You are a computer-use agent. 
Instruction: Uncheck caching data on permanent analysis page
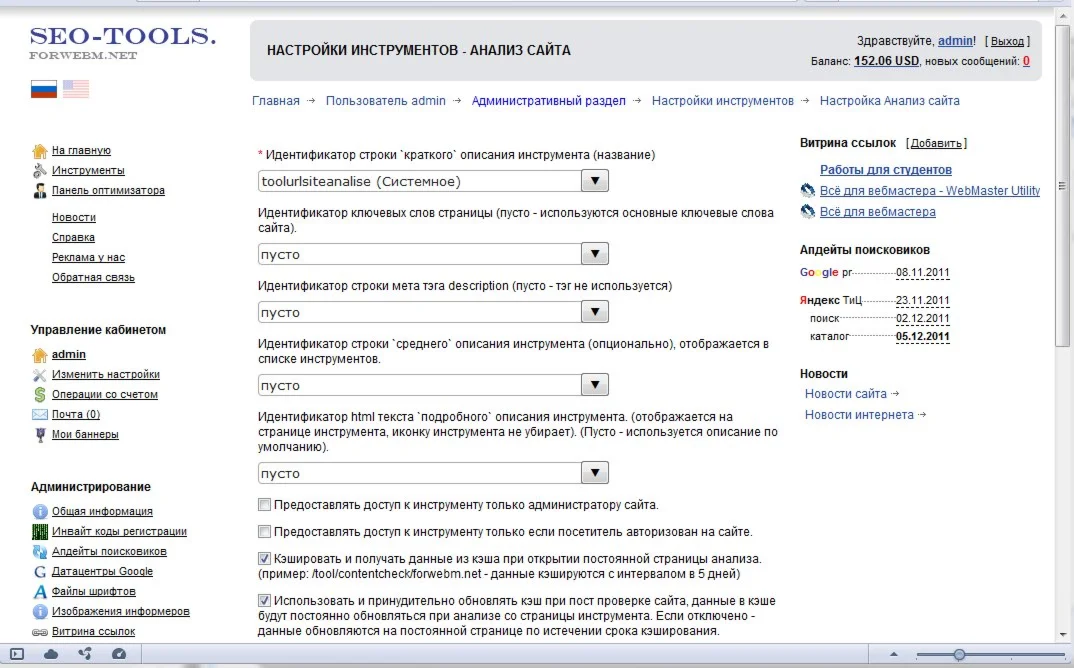pyautogui.click(x=265, y=558)
